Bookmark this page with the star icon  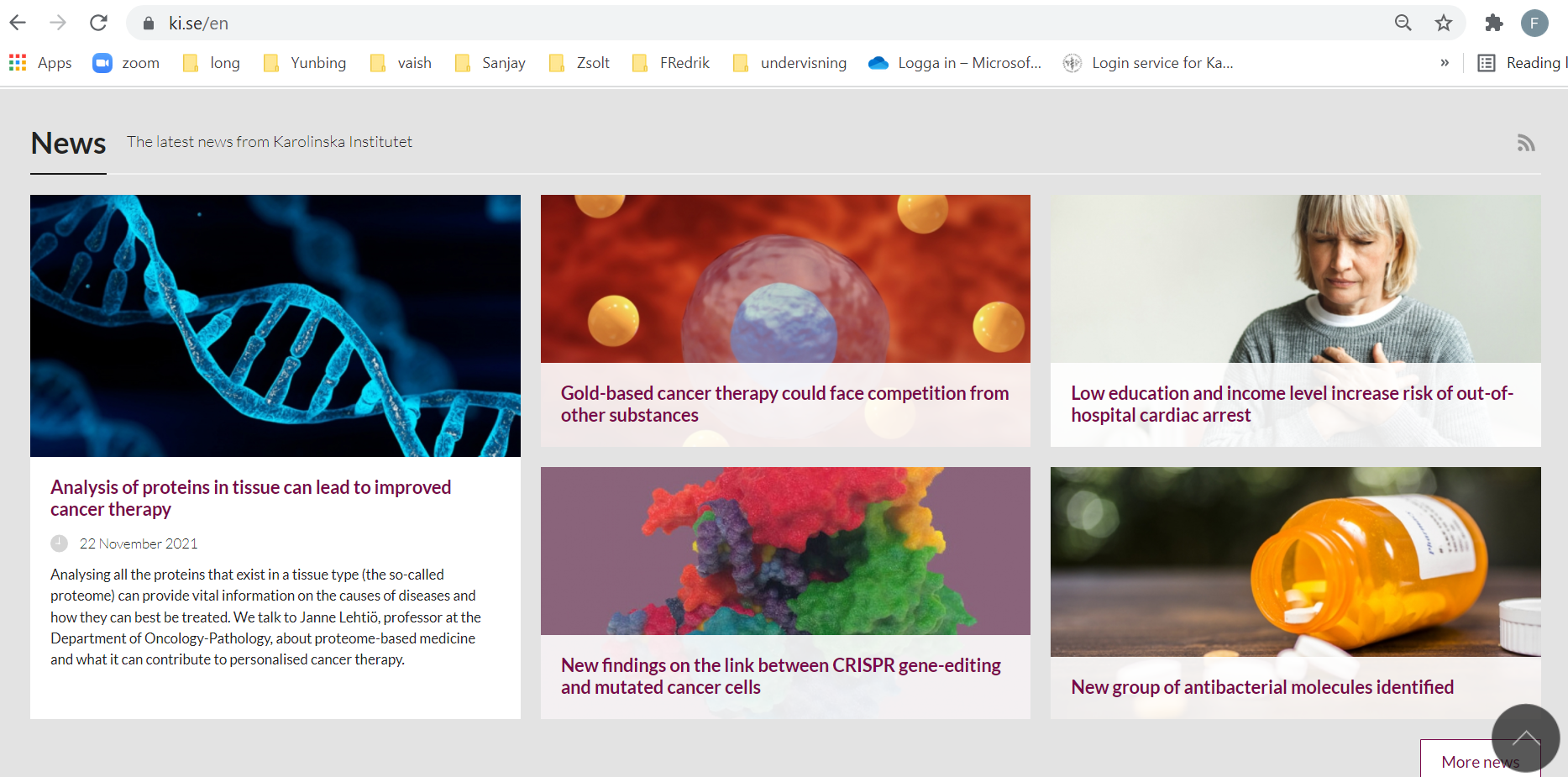tap(1443, 23)
